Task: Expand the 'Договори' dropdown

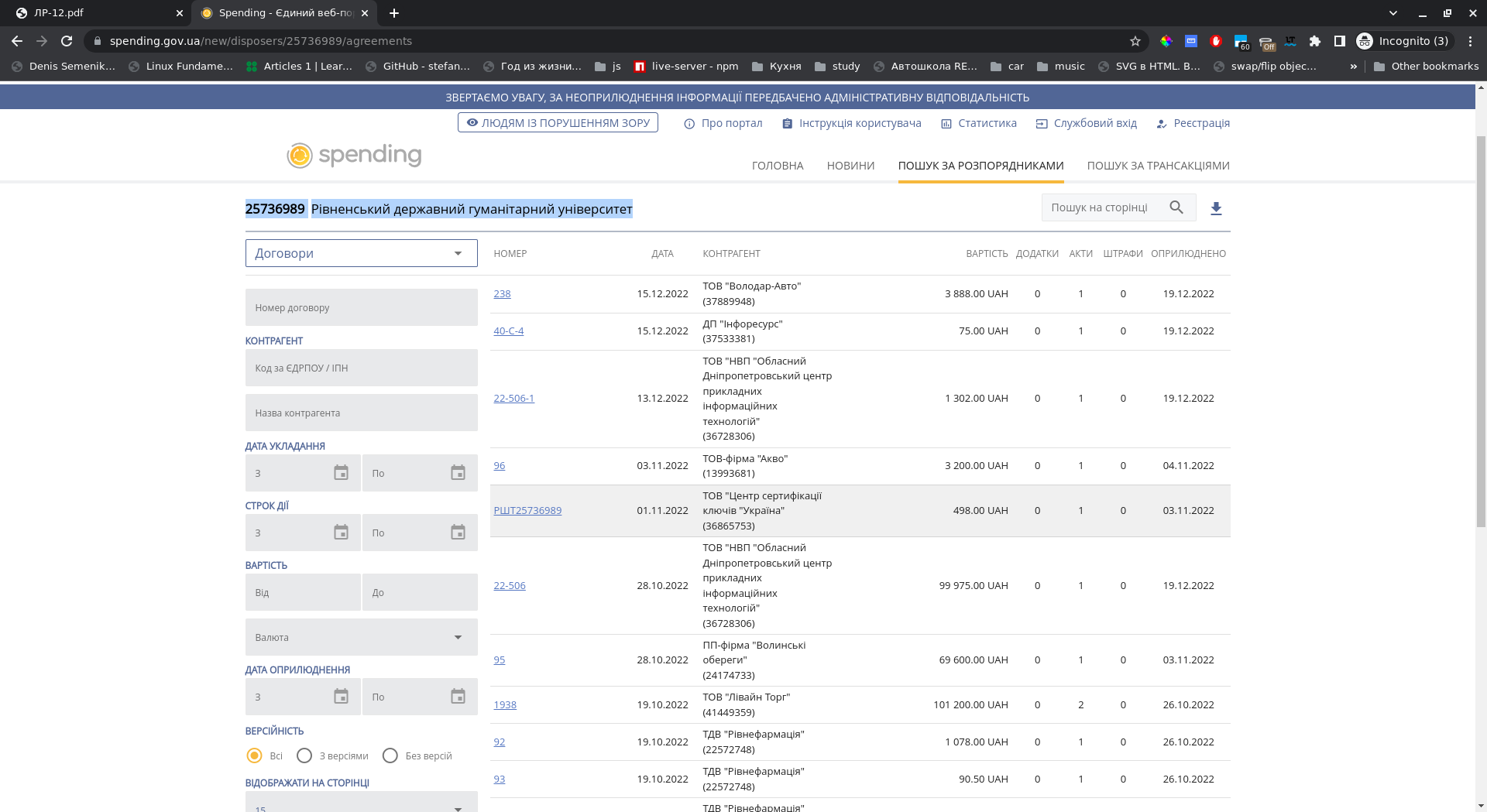Action: [x=361, y=253]
